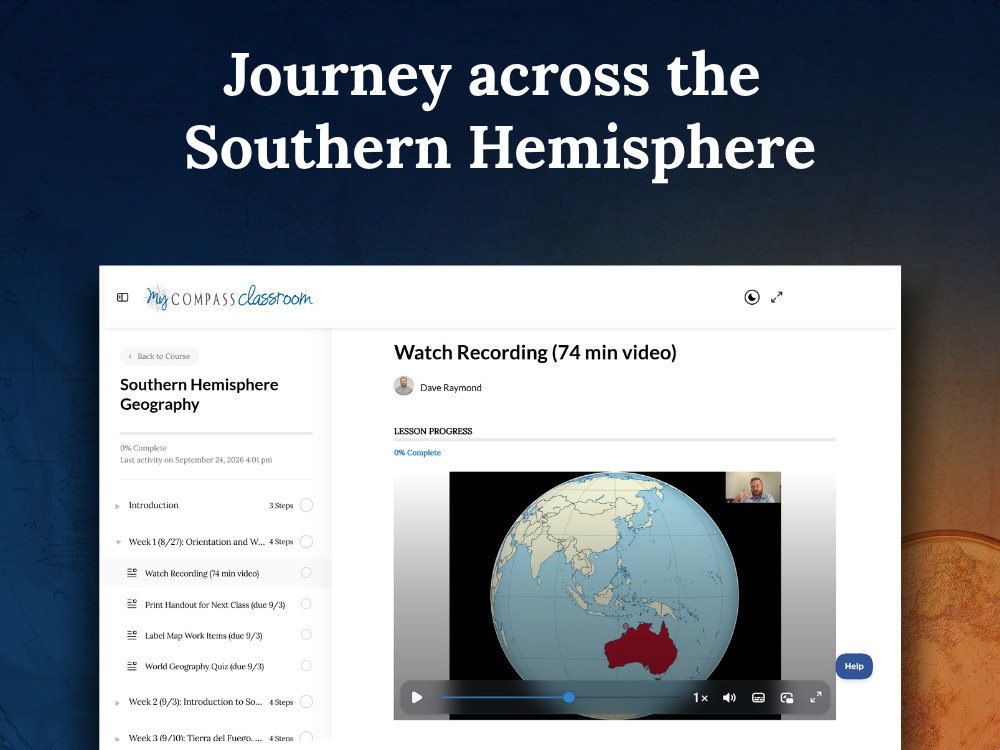Click the sidebar course progress bar
The height and width of the screenshot is (750, 1000).
point(217,433)
